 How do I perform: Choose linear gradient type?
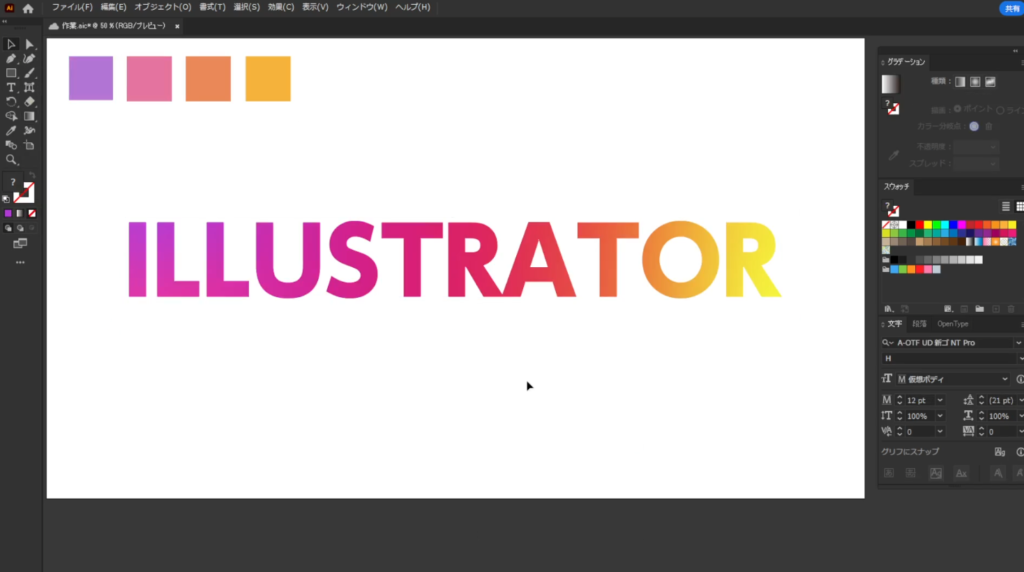pyautogui.click(x=959, y=82)
